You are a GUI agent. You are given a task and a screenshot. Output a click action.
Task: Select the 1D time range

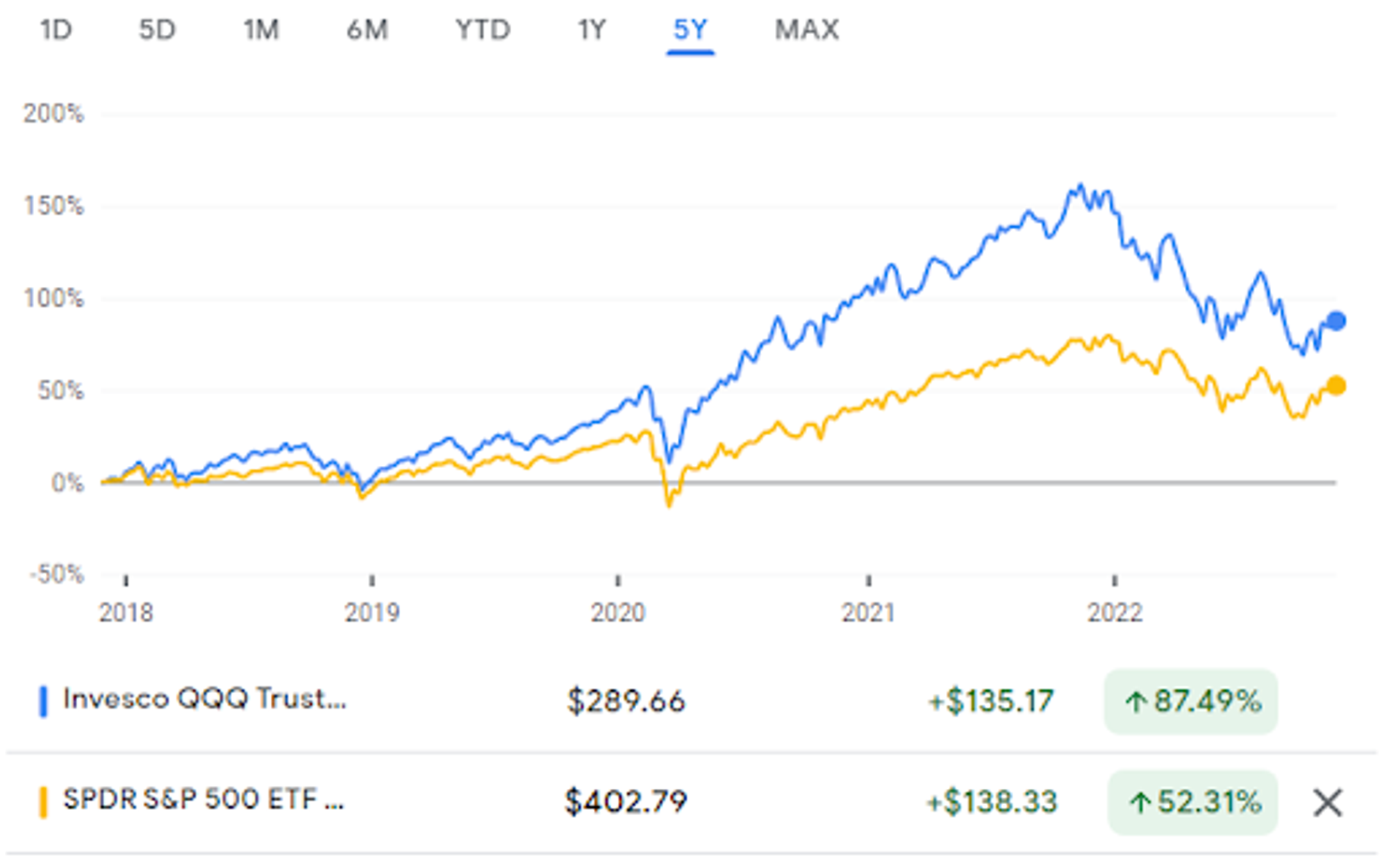[x=57, y=30]
